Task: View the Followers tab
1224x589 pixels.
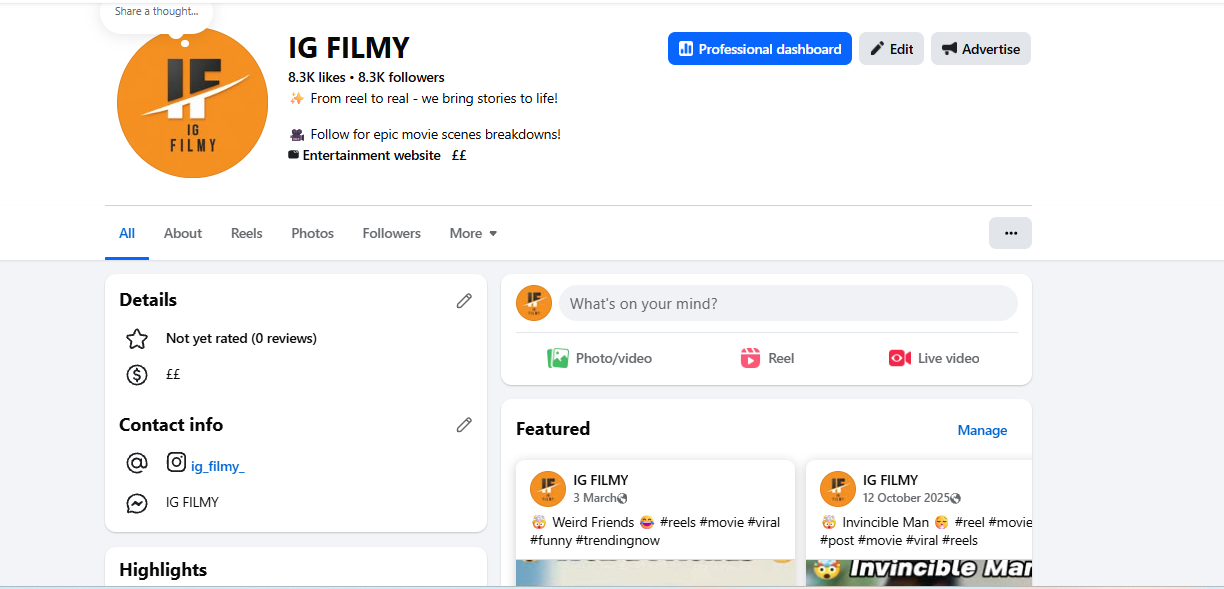Action: tap(392, 233)
